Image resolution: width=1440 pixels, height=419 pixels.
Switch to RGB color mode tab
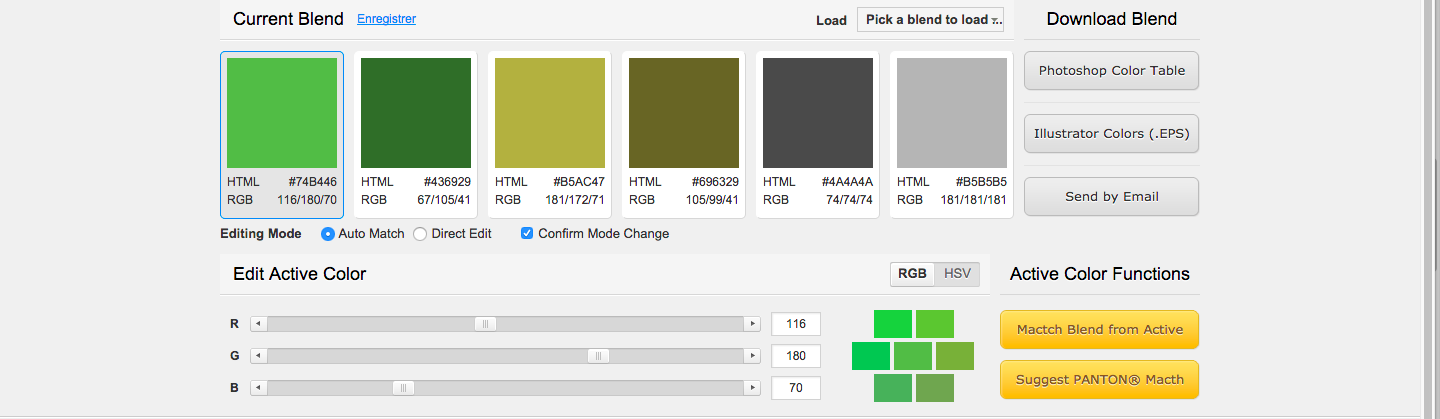[912, 274]
